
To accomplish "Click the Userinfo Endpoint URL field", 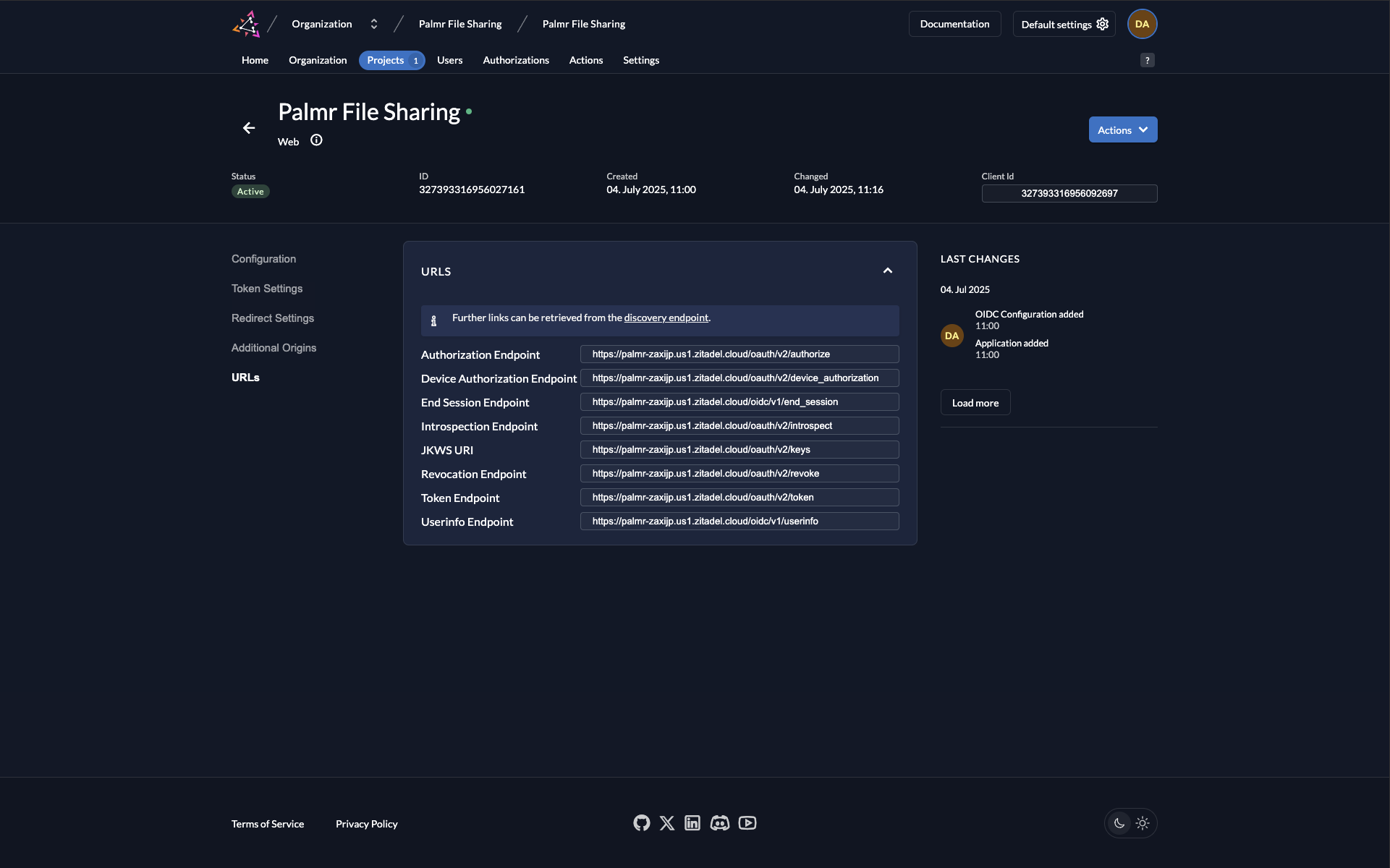I will click(740, 521).
